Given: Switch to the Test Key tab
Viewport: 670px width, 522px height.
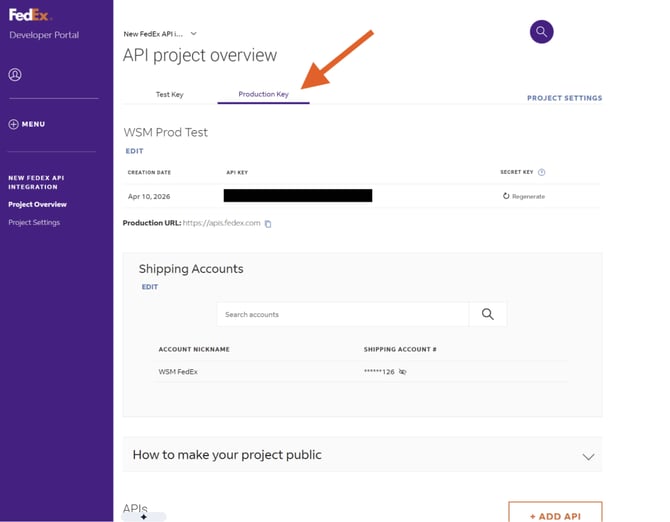Looking at the screenshot, I should [x=170, y=94].
